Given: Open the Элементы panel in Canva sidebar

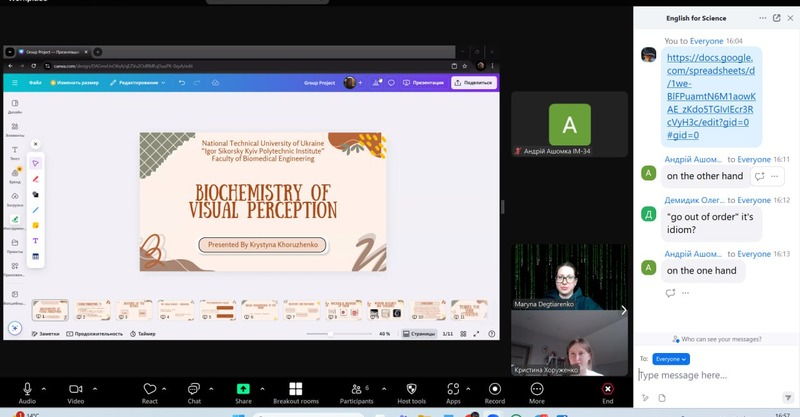Looking at the screenshot, I should coord(15,130).
